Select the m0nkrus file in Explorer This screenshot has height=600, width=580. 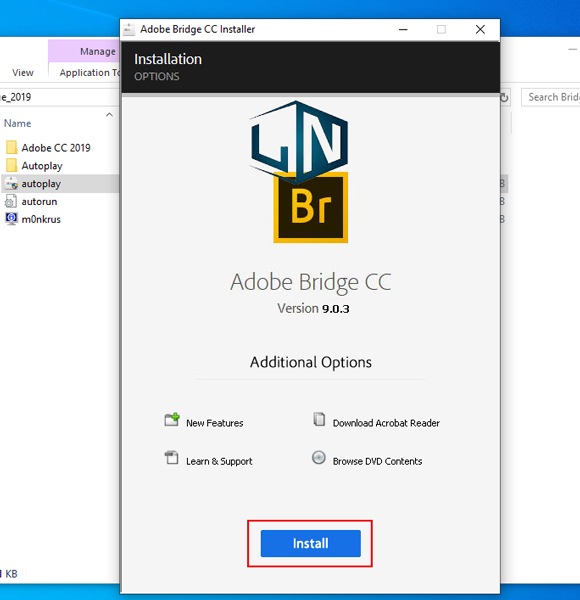(41, 219)
